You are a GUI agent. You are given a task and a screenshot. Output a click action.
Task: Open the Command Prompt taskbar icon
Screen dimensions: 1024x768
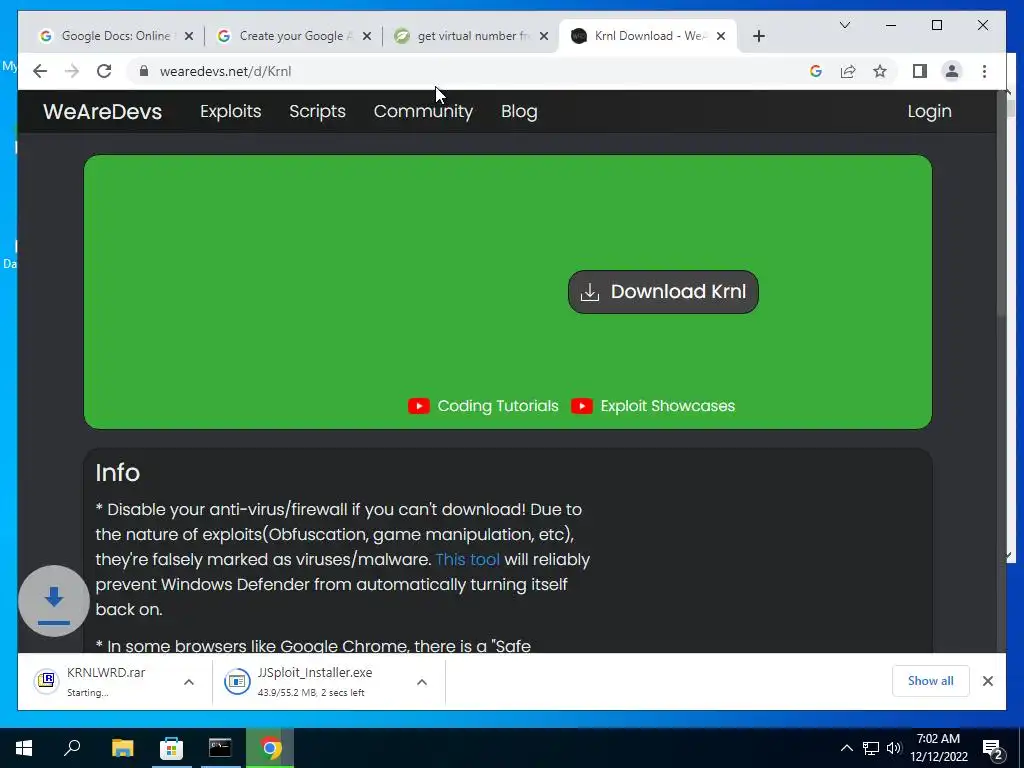coord(220,748)
